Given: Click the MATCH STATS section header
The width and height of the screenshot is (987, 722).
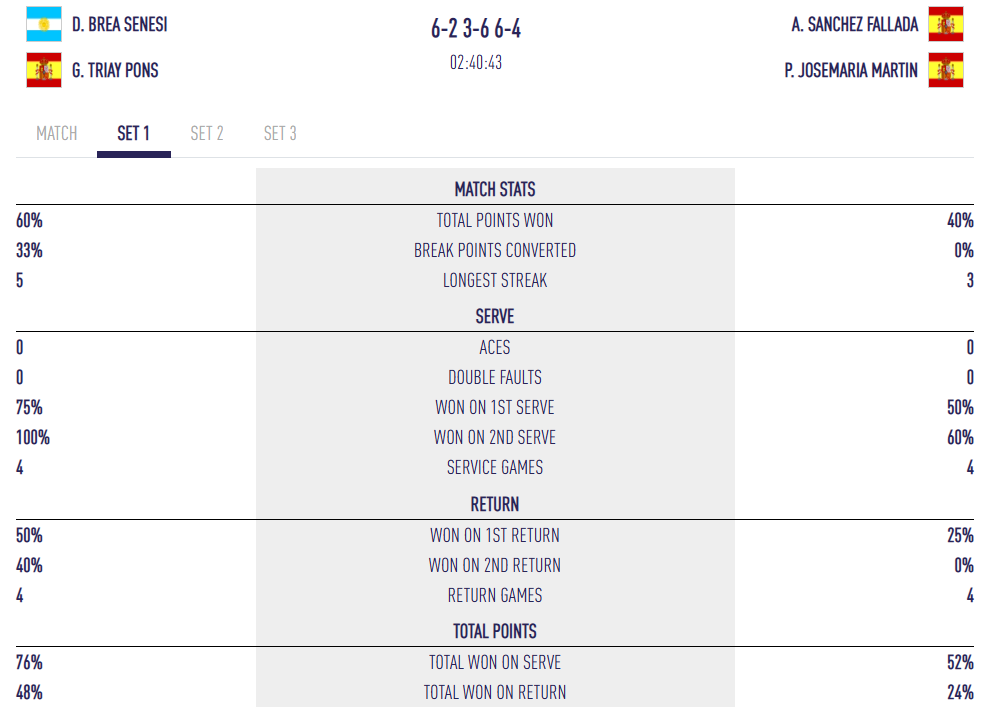Looking at the screenshot, I should 495,189.
